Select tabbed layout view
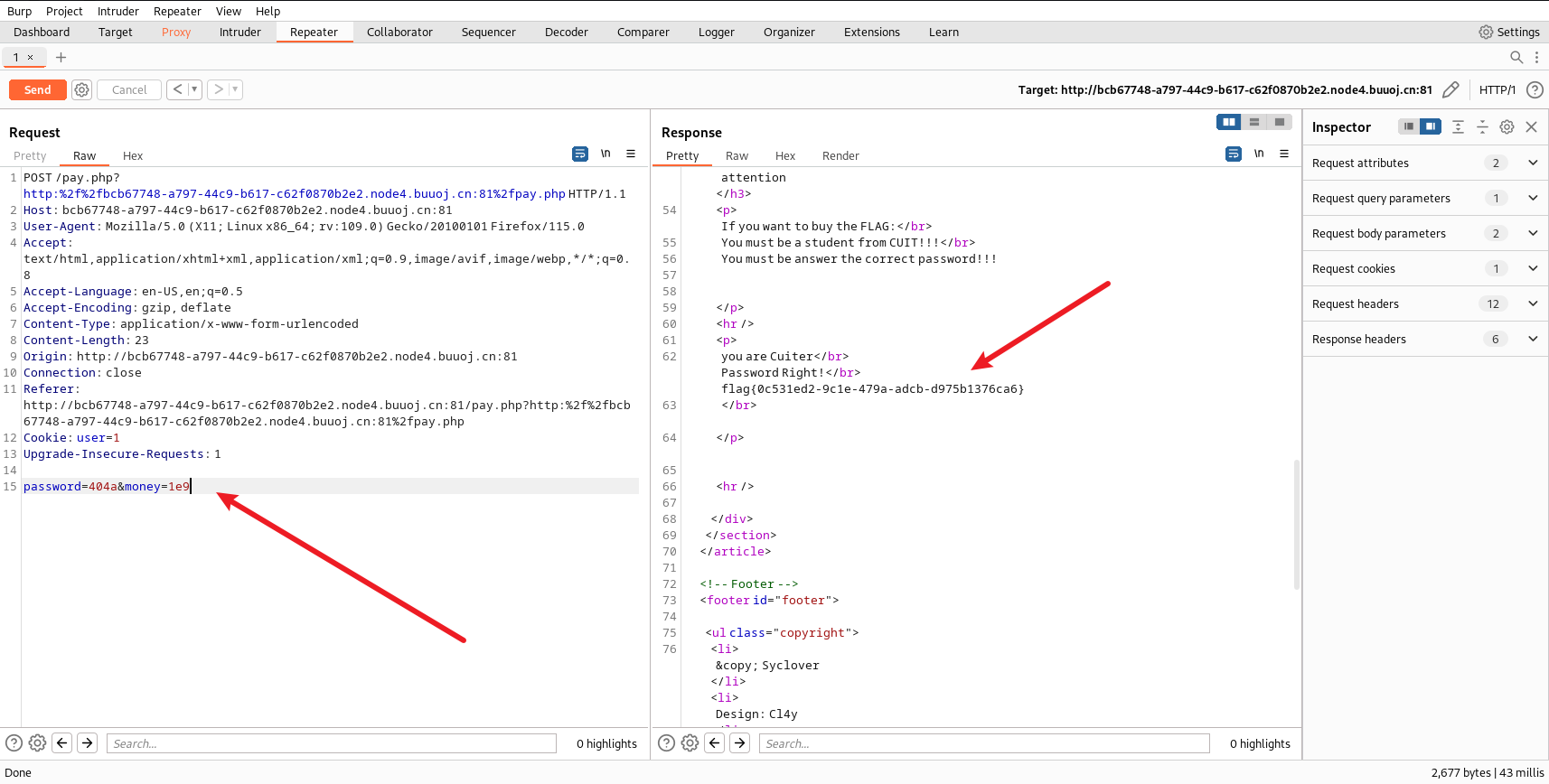The image size is (1549, 784). pos(1280,122)
